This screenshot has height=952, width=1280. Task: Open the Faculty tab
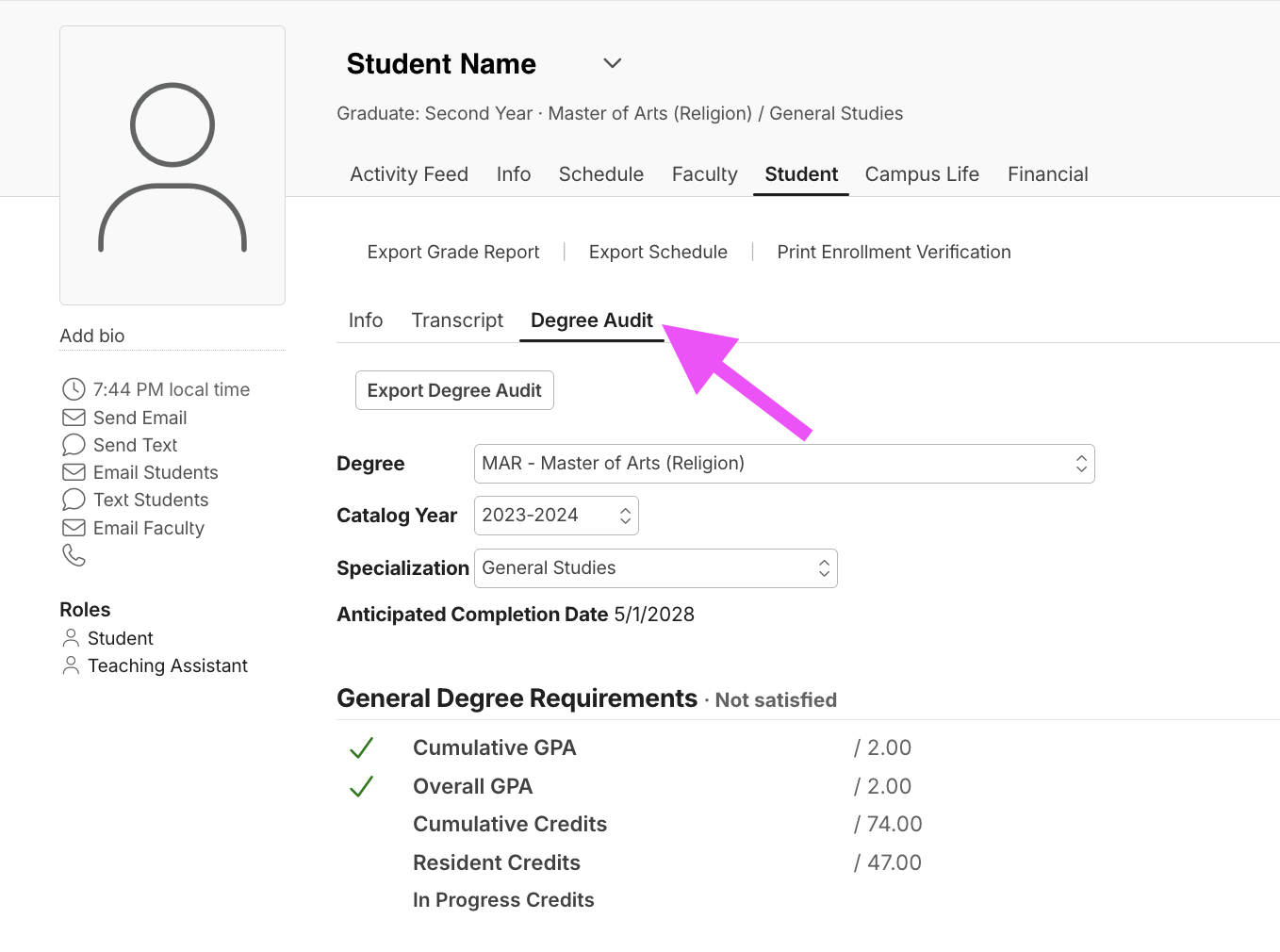point(705,174)
